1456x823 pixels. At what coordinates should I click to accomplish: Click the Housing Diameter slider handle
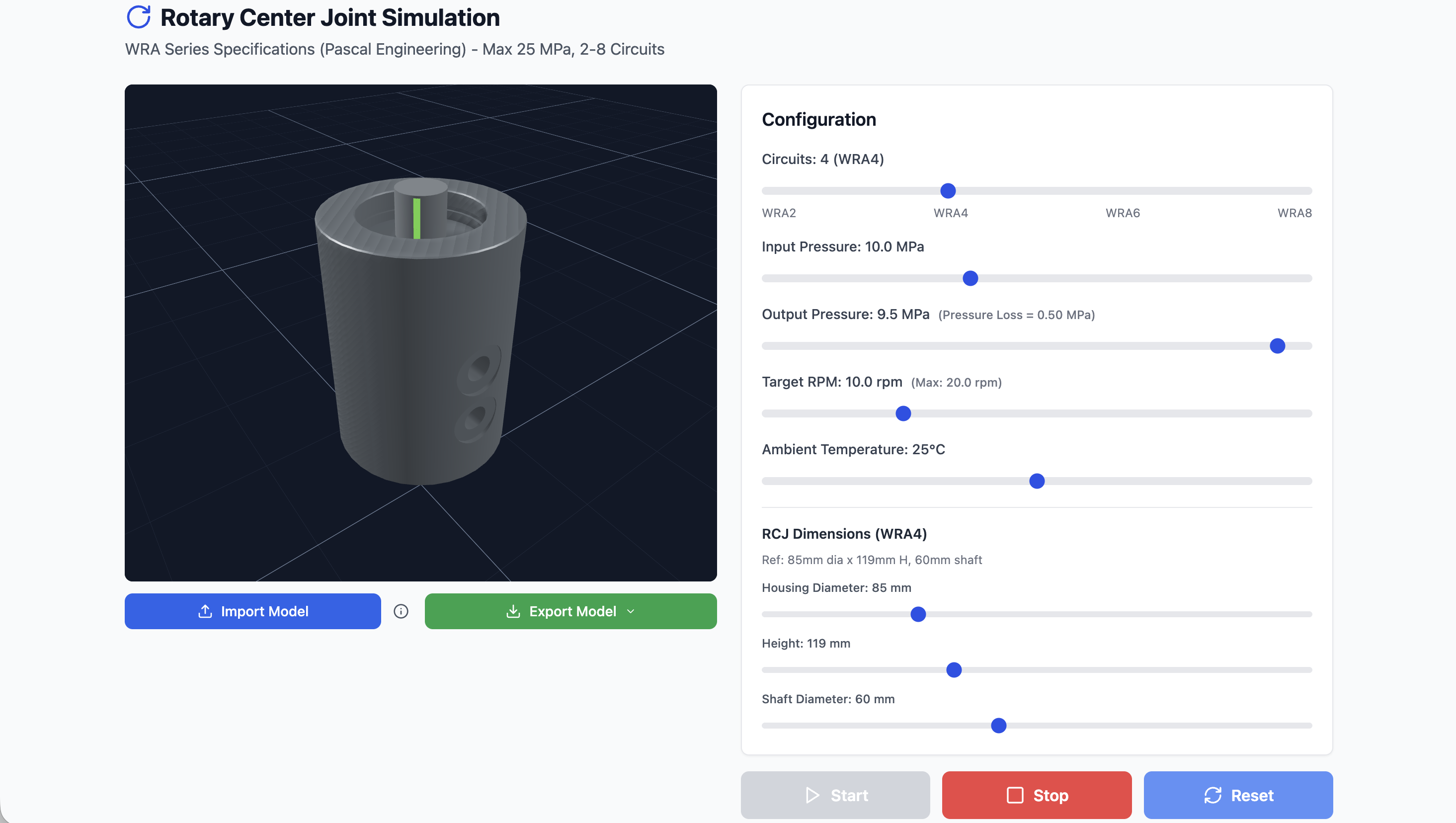pyautogui.click(x=918, y=614)
